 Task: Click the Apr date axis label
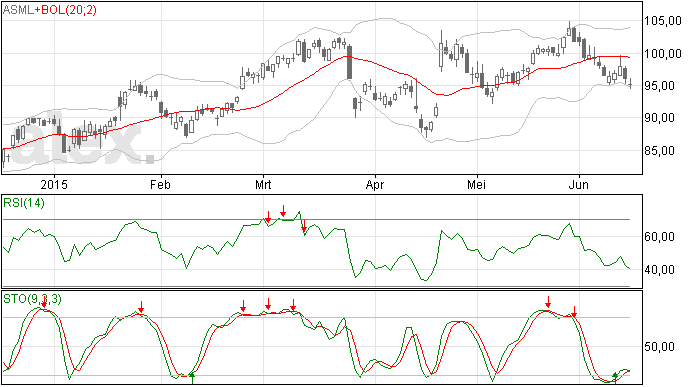(x=375, y=184)
